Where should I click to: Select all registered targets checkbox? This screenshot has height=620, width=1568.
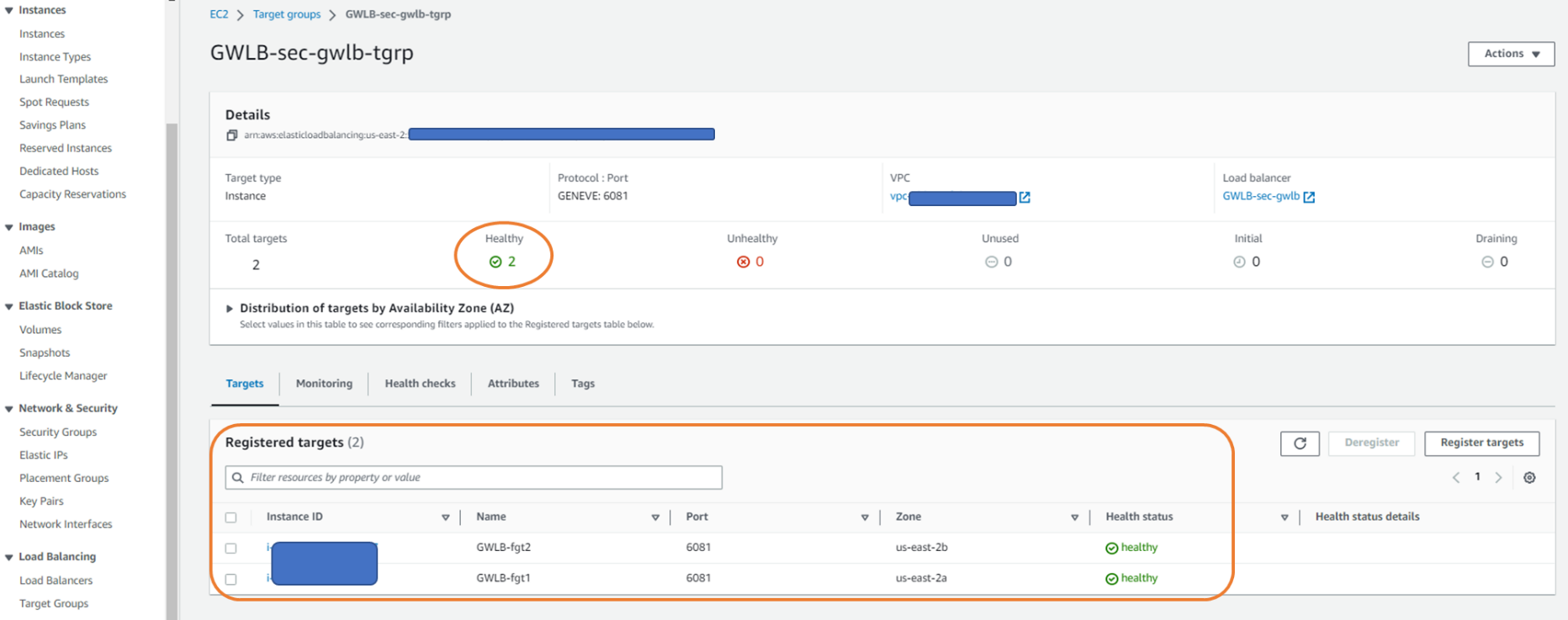231,517
